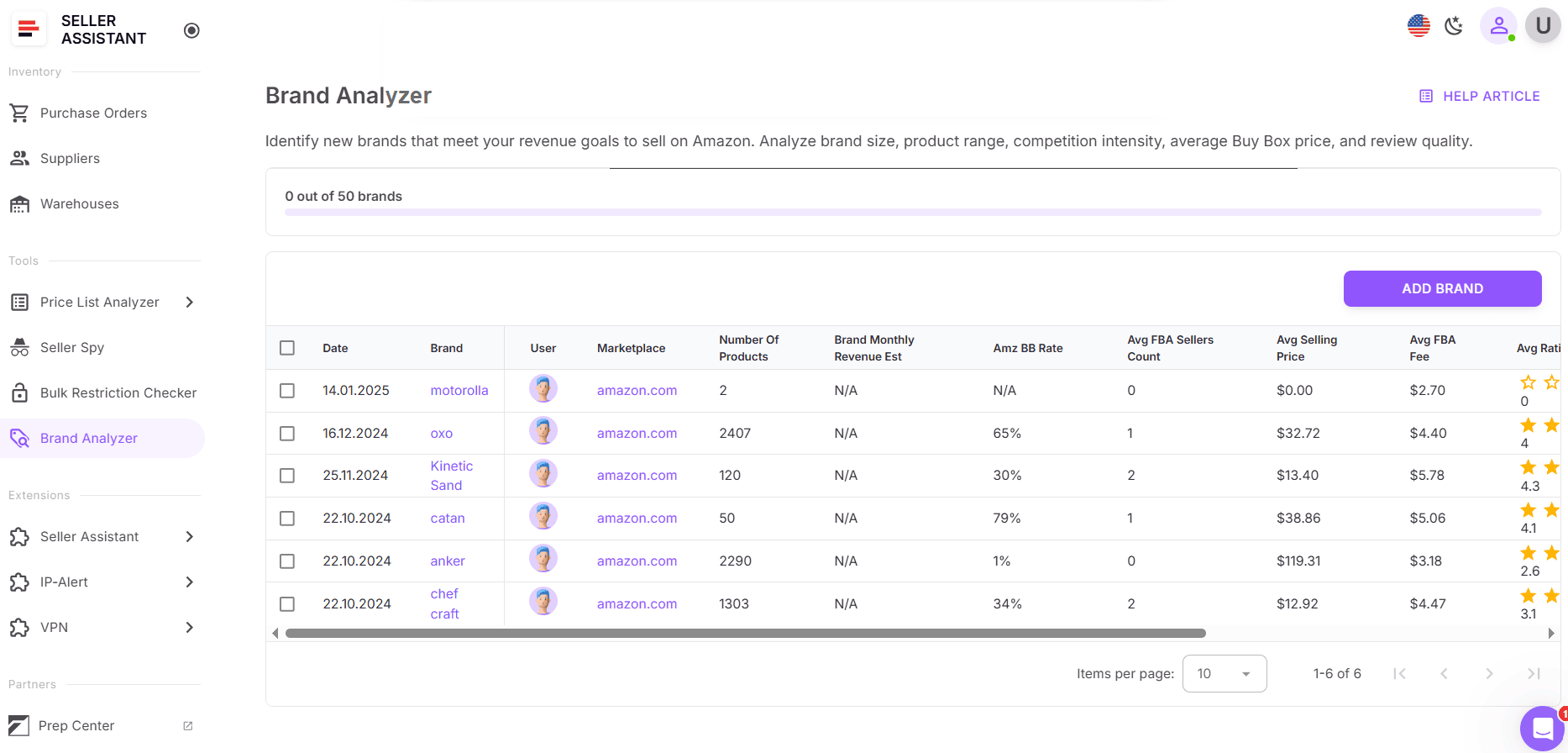Open the US flag marketplace selector
This screenshot has width=1568, height=753.
point(1419,26)
